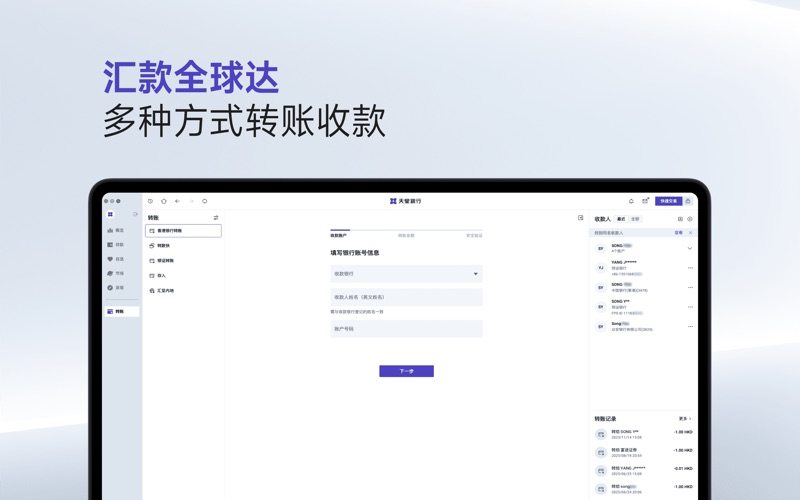Click the 收款账户 step tab
This screenshot has width=800, height=500.
(x=338, y=235)
